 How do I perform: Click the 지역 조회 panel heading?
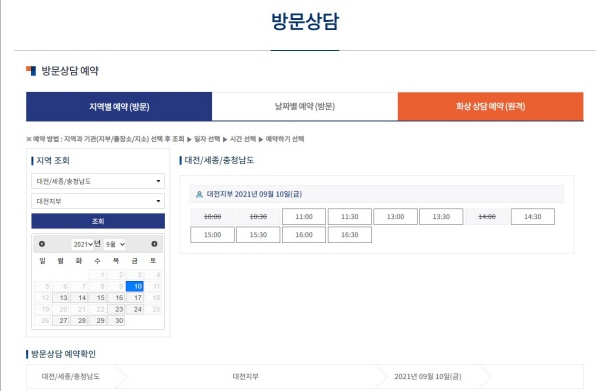point(53,161)
